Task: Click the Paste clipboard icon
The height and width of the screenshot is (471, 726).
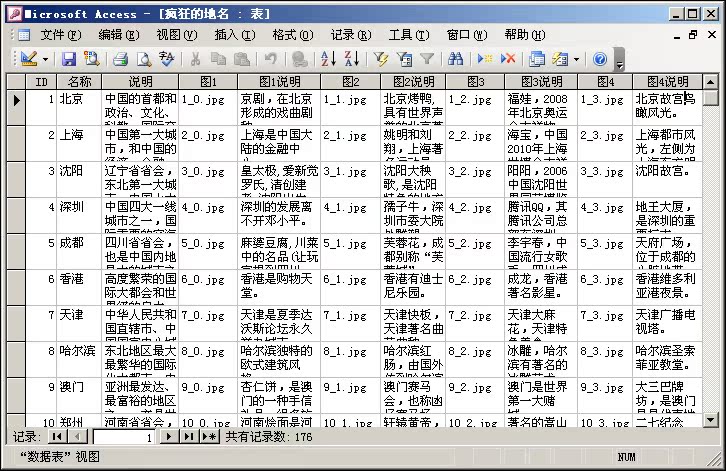Action: pos(241,59)
